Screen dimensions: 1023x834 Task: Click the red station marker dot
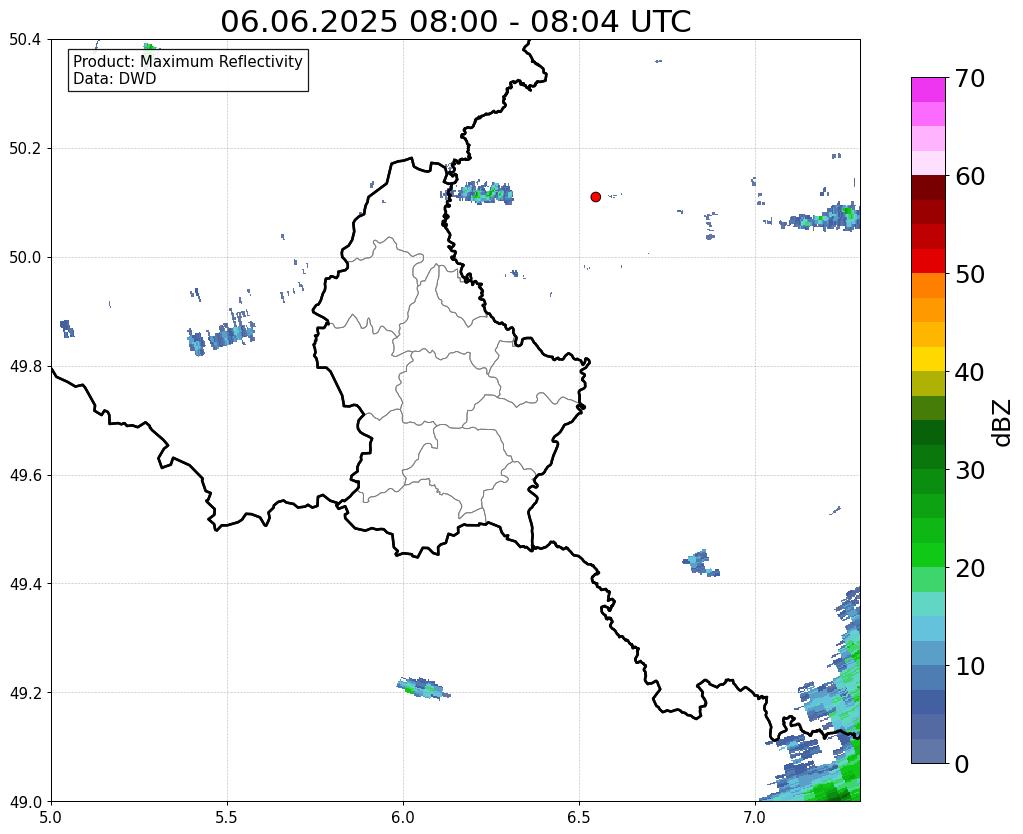point(595,196)
